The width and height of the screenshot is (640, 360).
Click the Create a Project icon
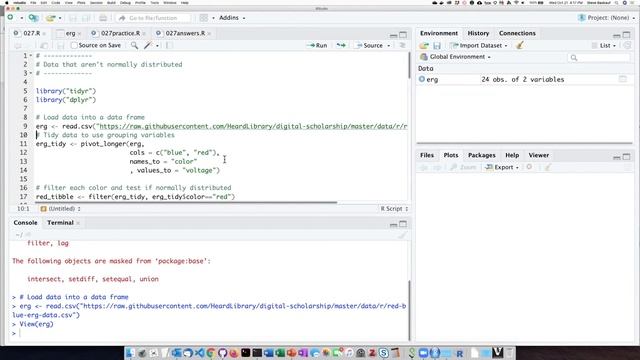pyautogui.click(x=33, y=18)
